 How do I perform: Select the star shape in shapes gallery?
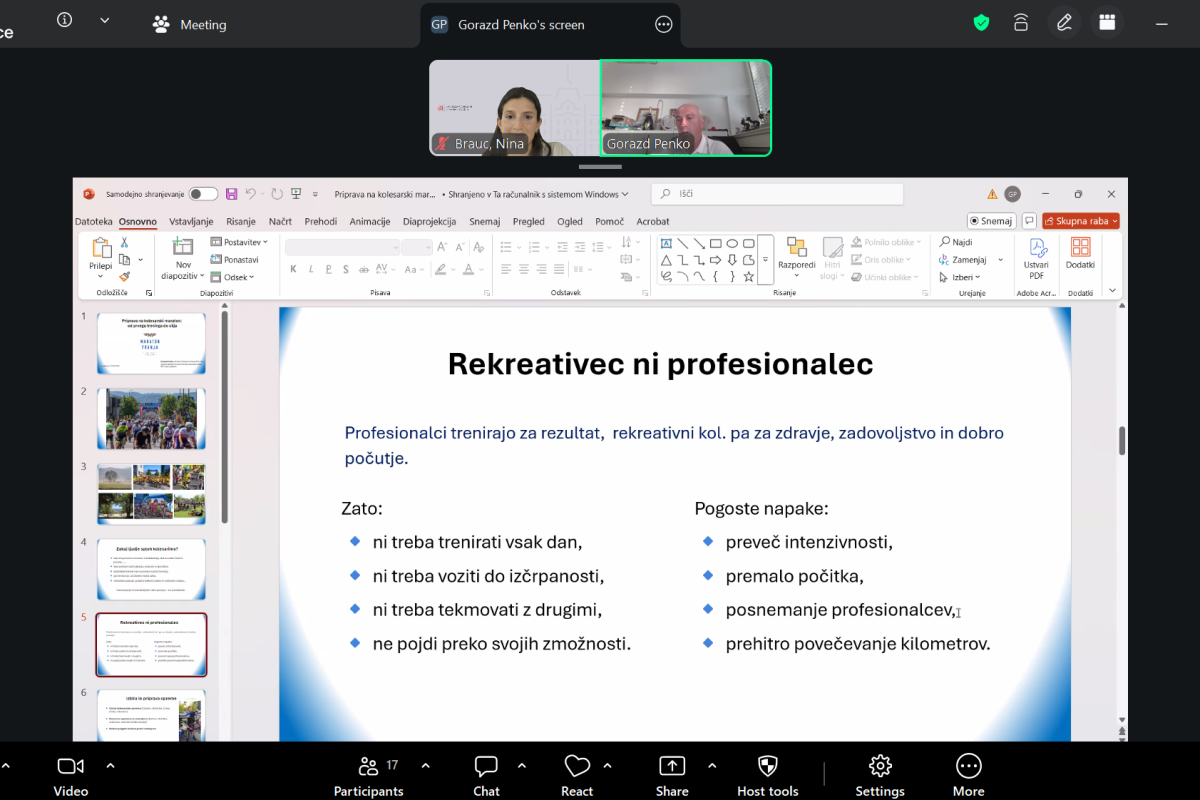click(749, 276)
